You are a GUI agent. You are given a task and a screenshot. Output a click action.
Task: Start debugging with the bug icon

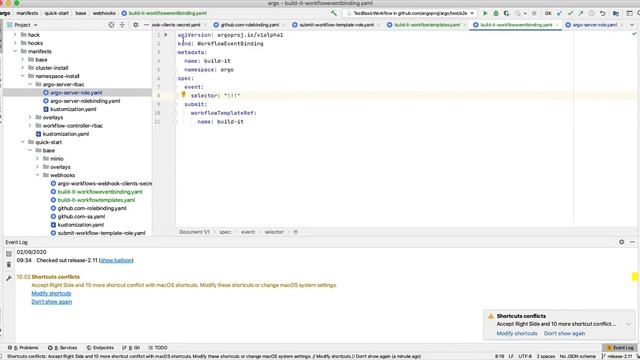coord(496,13)
